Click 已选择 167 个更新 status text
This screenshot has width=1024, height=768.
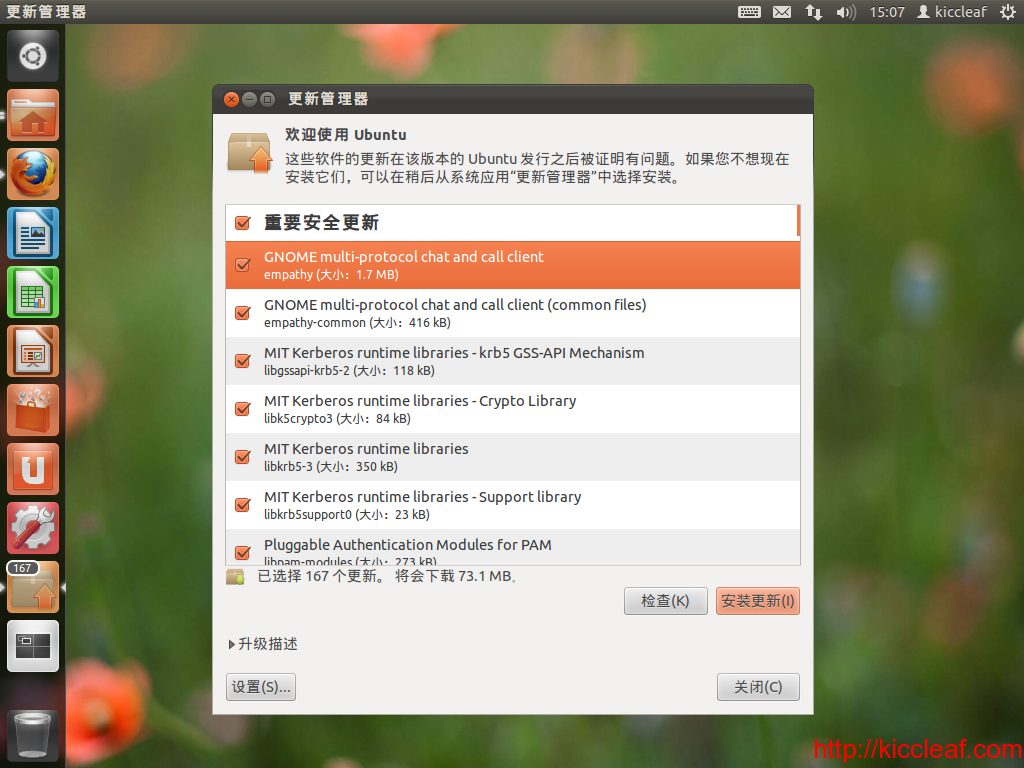(321, 576)
